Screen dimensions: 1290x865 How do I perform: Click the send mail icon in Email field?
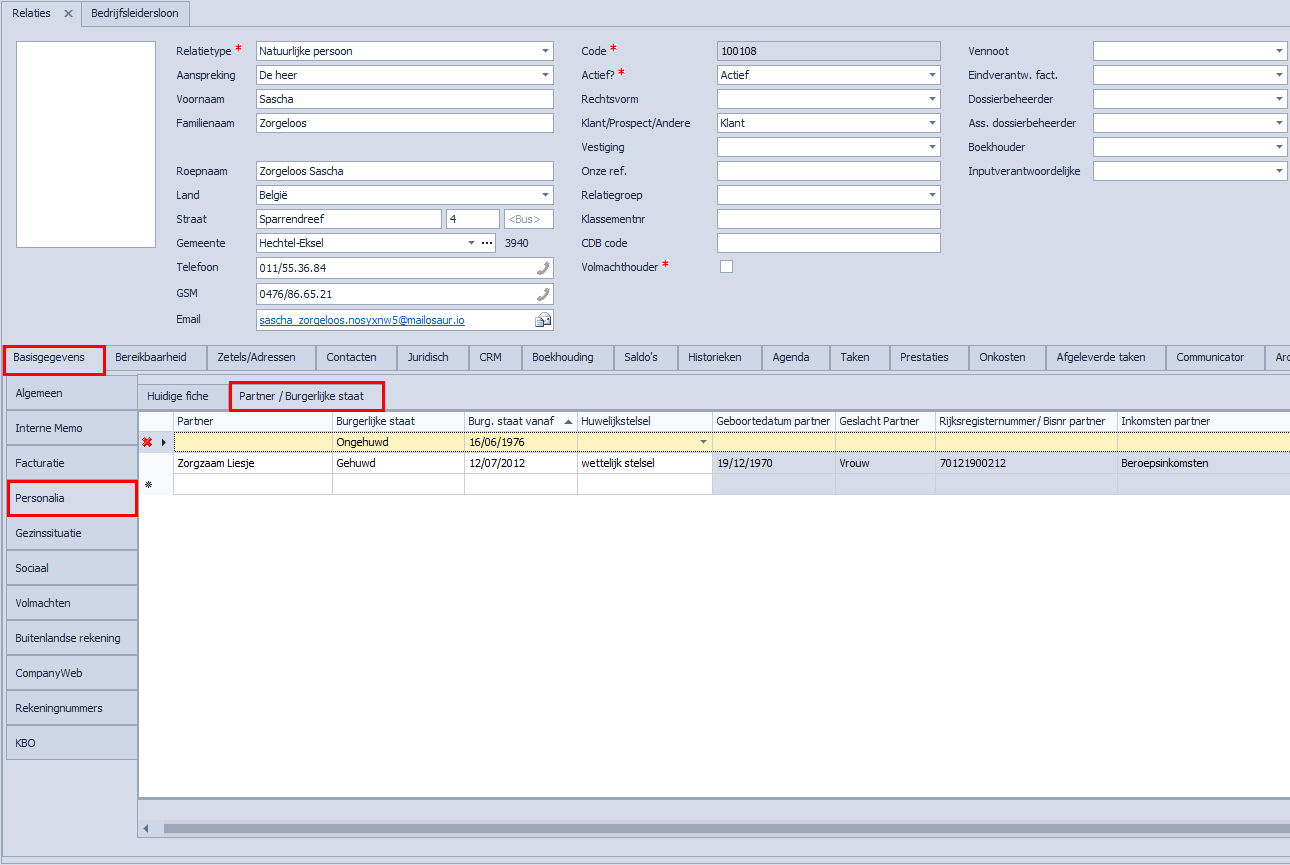click(x=543, y=320)
